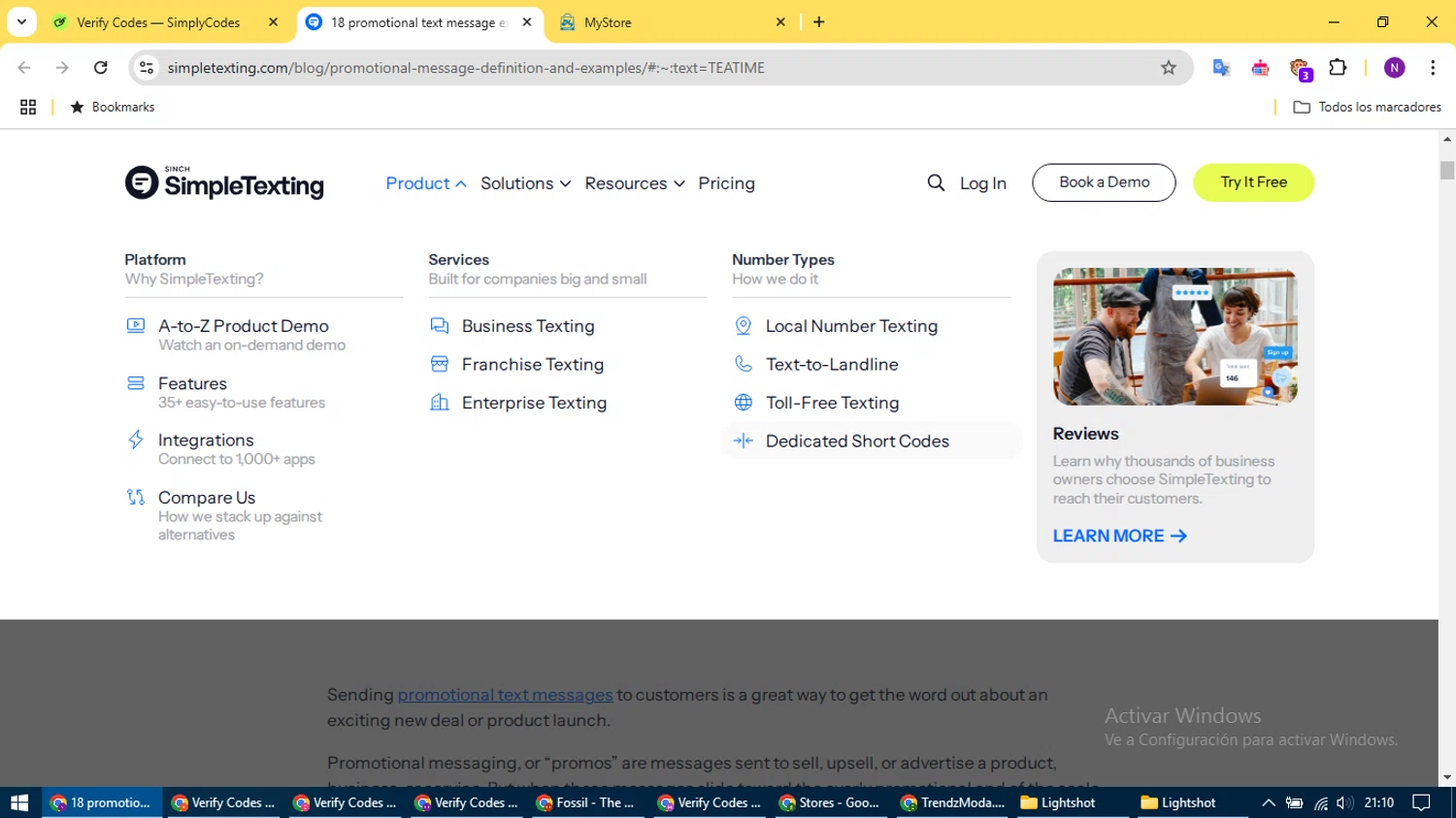1456x818 pixels.
Task: Open A-to-Z Product Demo
Action: (244, 326)
